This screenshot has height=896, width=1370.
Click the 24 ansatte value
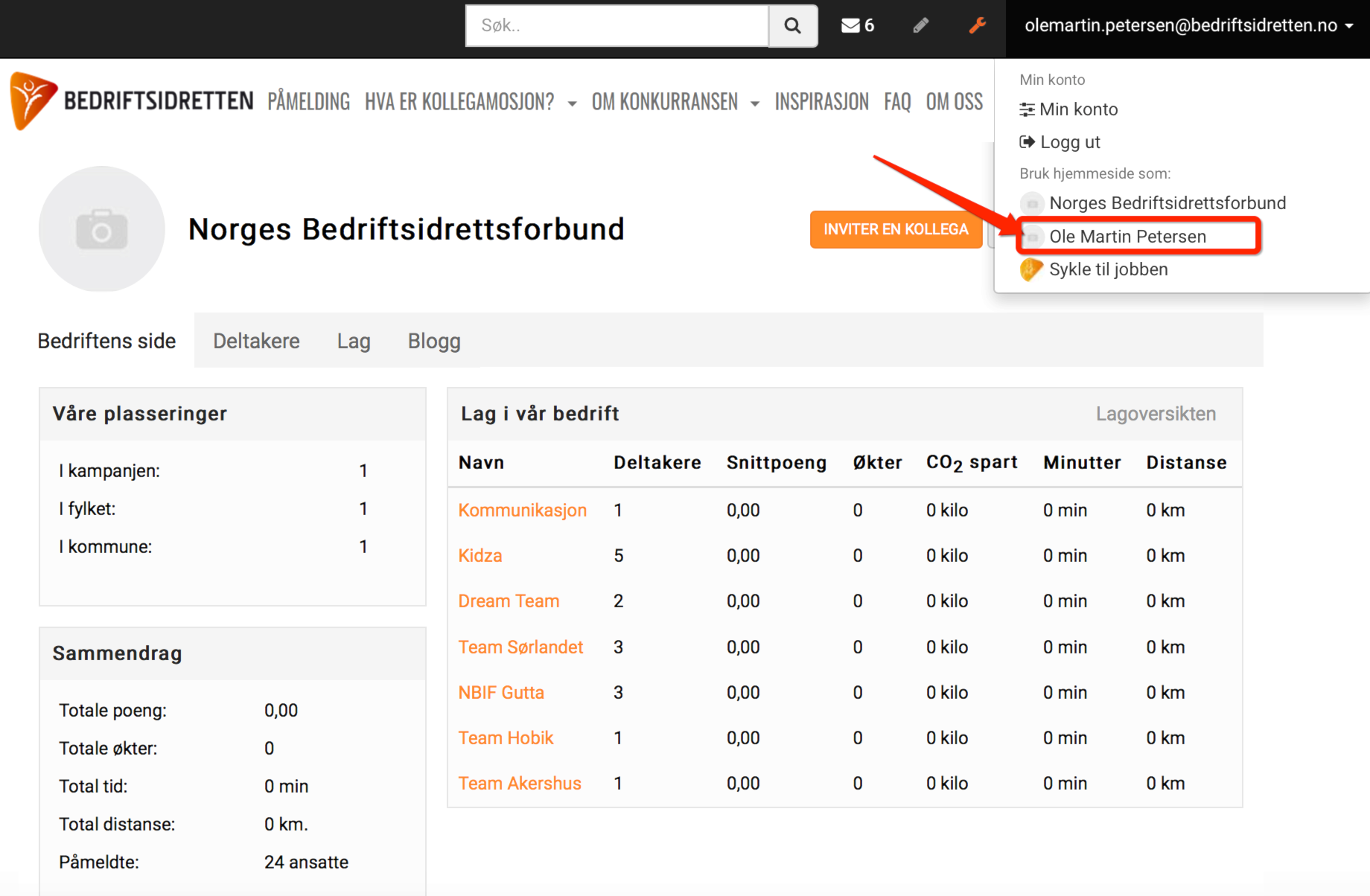306,863
